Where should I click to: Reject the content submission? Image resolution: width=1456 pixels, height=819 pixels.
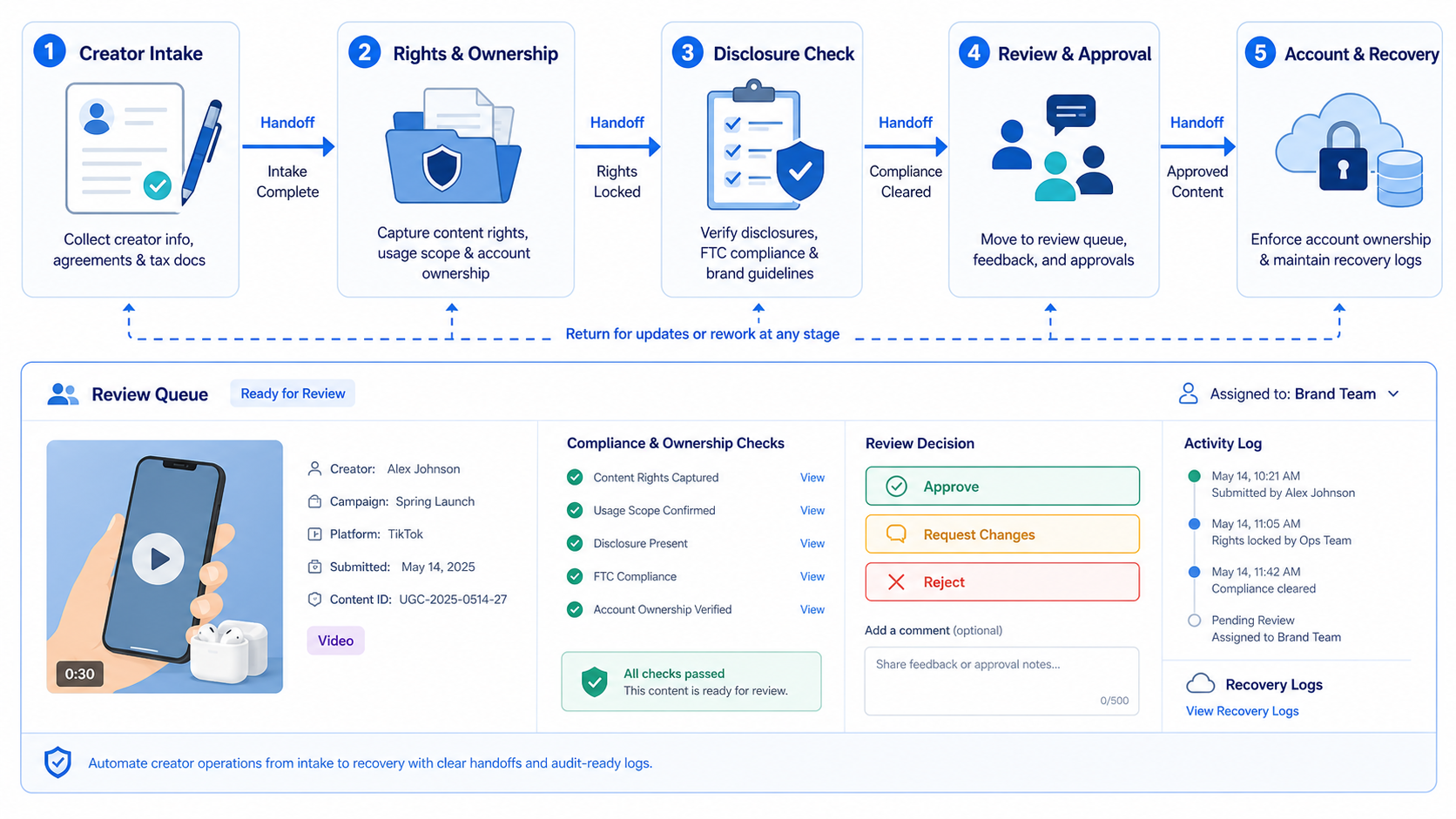[1001, 581]
